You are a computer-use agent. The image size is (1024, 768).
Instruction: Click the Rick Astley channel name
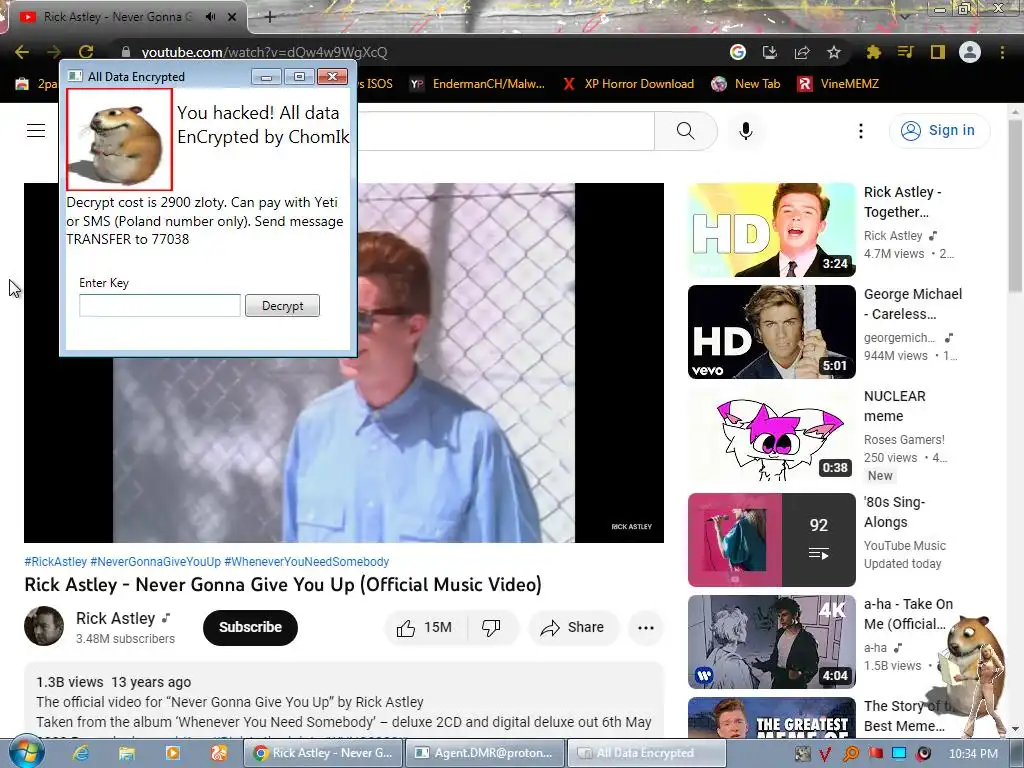[116, 618]
